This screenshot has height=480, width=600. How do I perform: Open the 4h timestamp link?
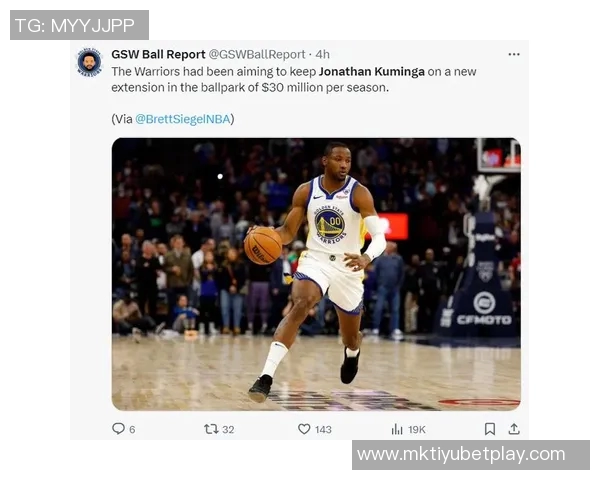point(323,54)
